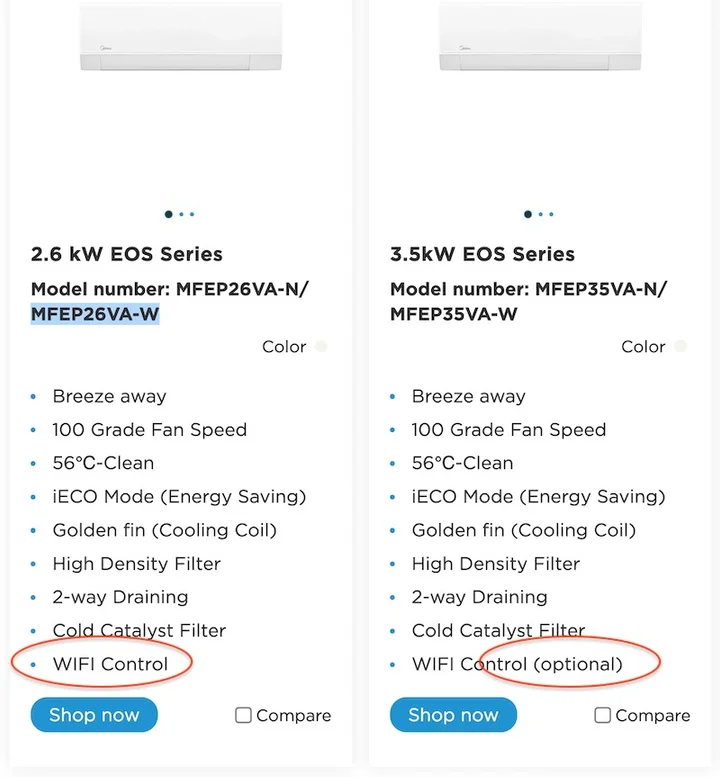Go to second carousel dot on 2.6 kW card
Image resolution: width=720 pixels, height=777 pixels.
[x=182, y=214]
